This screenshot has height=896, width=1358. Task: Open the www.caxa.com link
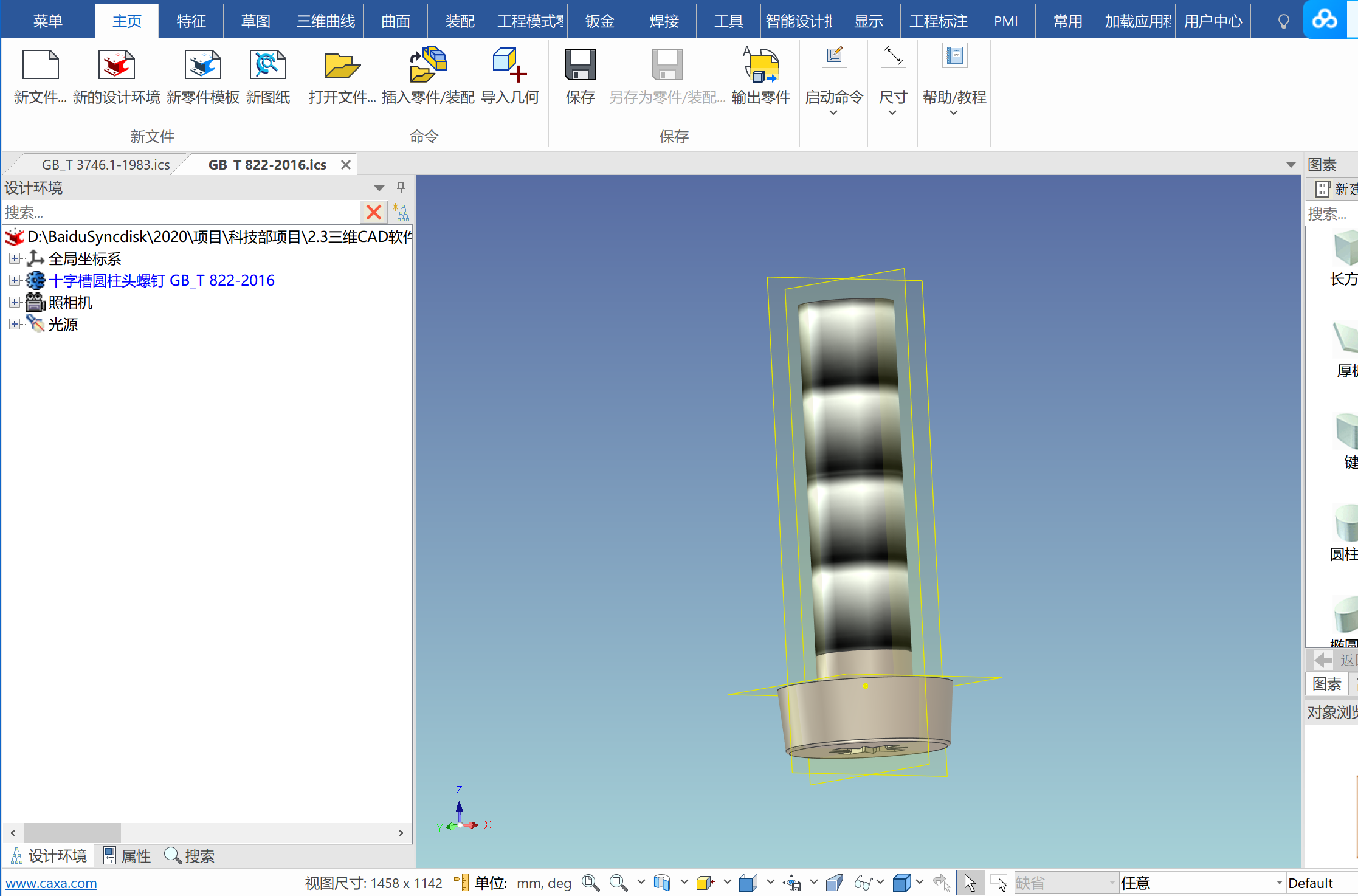pos(51,883)
